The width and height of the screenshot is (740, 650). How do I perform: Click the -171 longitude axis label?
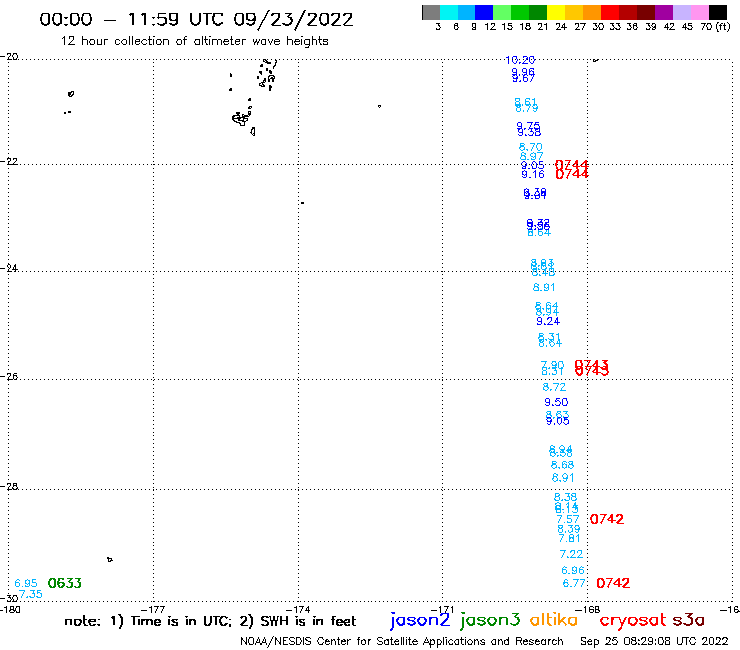click(x=442, y=609)
